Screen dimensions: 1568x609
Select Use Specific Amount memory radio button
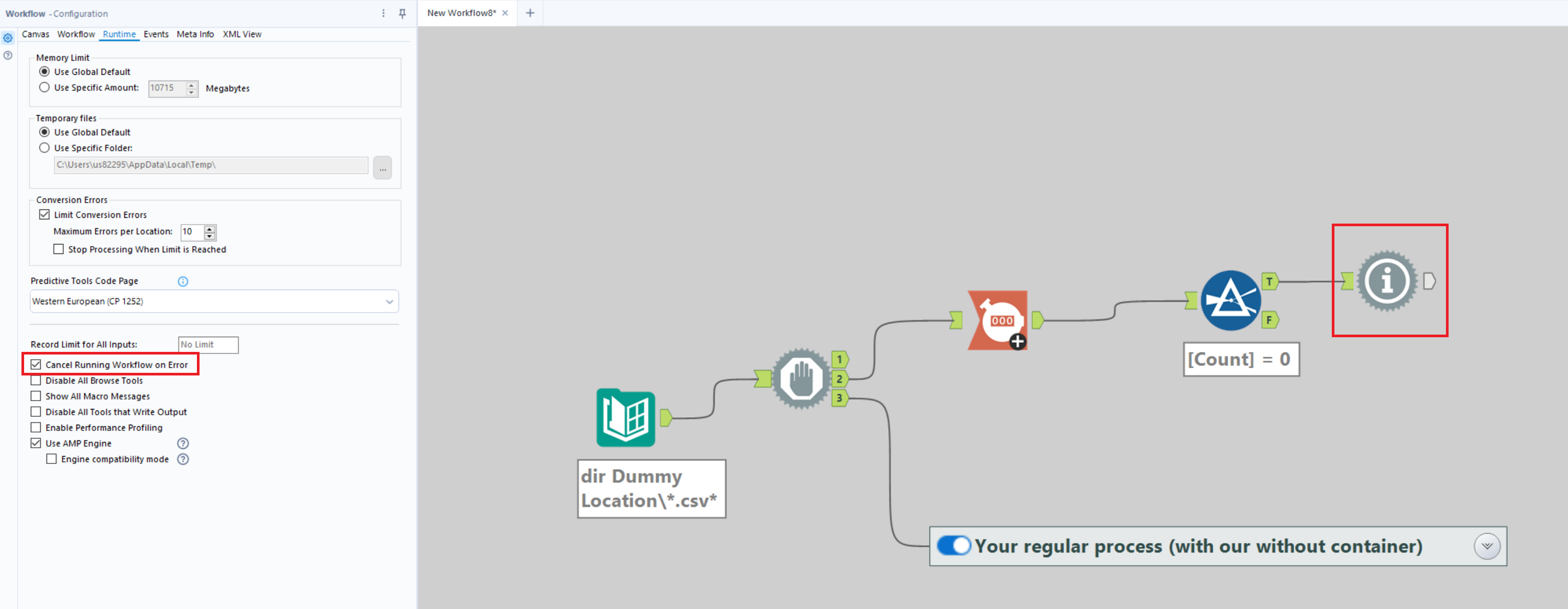coord(44,87)
